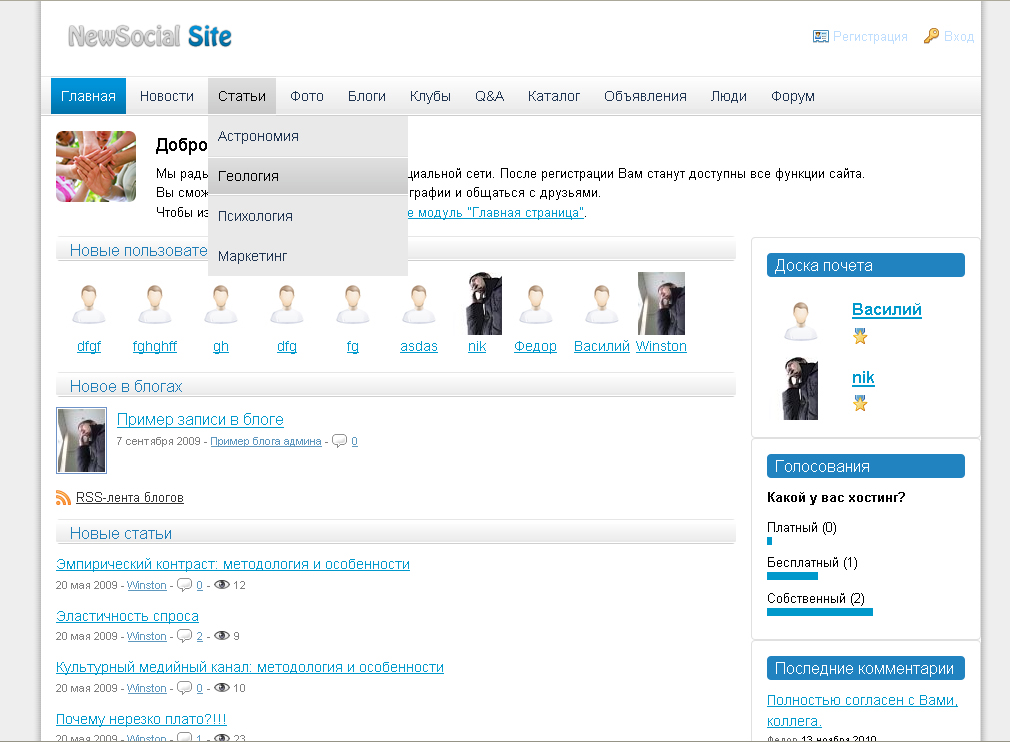The image size is (1010, 742).
Task: Select Психология in the dropdown
Action: pos(255,215)
